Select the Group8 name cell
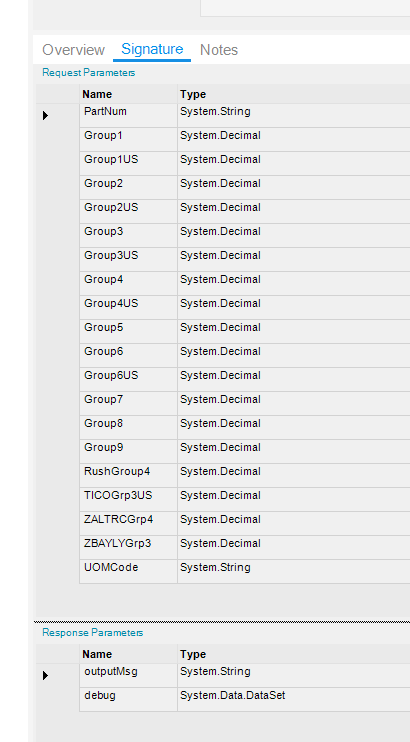Screen dimensions: 410x742 (x=128, y=427)
